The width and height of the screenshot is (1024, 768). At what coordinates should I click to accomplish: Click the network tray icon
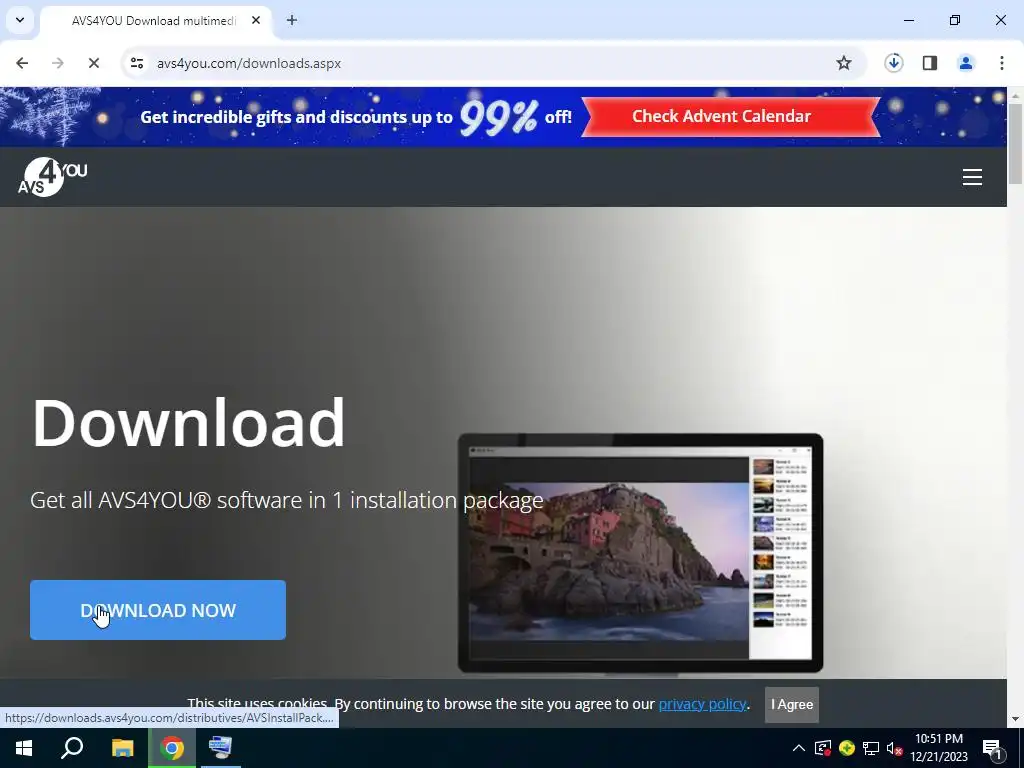(x=871, y=748)
